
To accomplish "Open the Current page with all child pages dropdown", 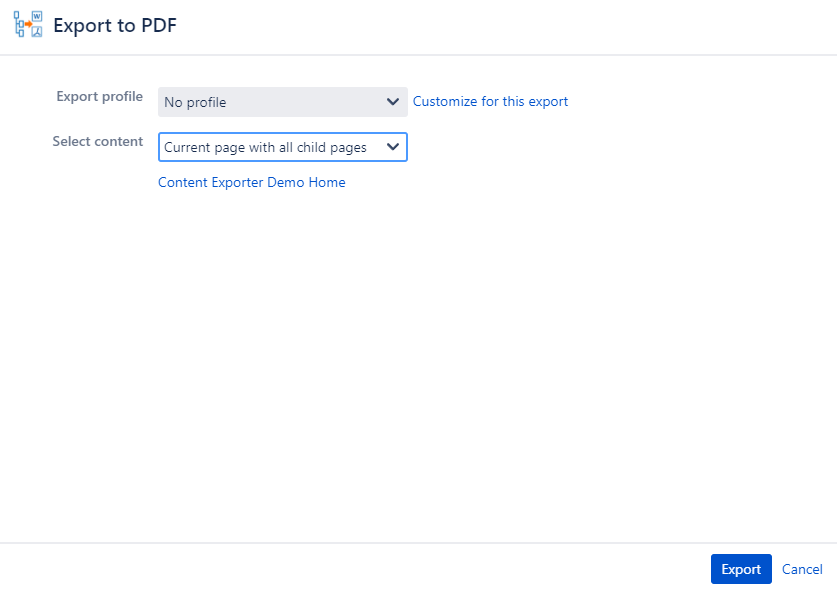I will [283, 147].
